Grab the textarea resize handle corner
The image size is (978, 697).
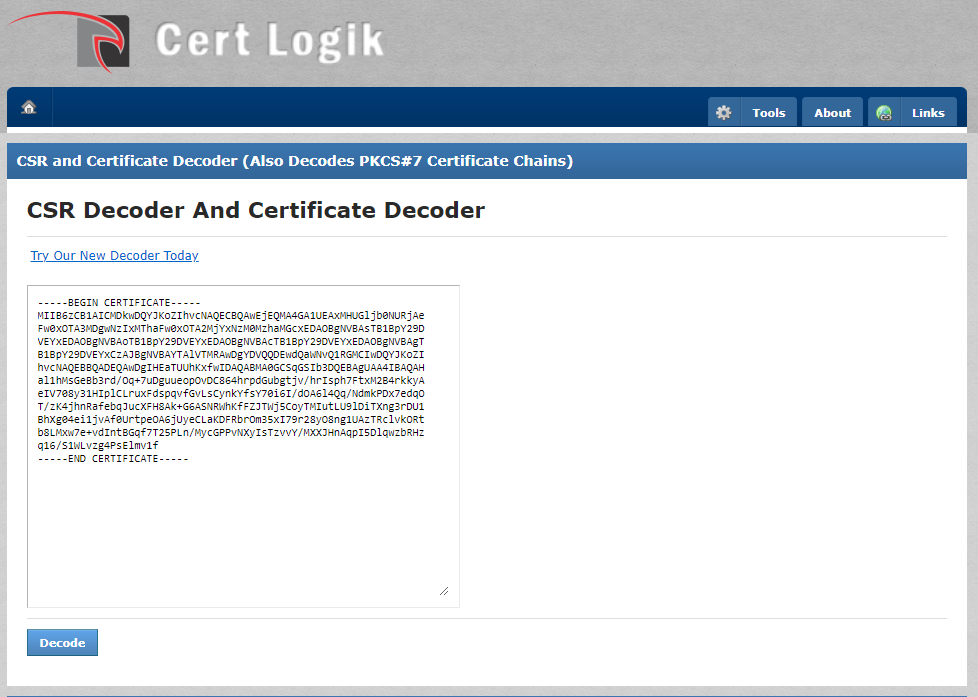coord(443,591)
